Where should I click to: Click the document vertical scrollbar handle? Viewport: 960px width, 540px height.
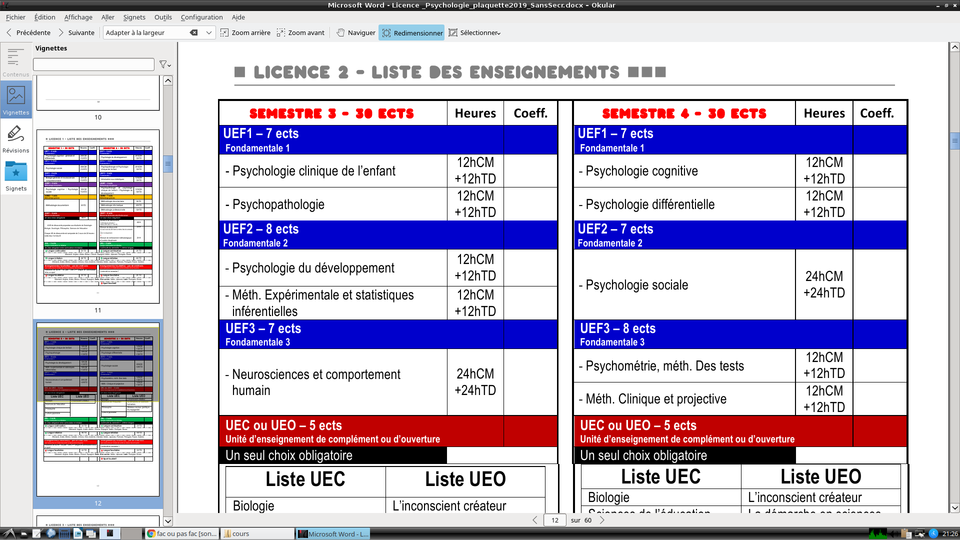(954, 140)
